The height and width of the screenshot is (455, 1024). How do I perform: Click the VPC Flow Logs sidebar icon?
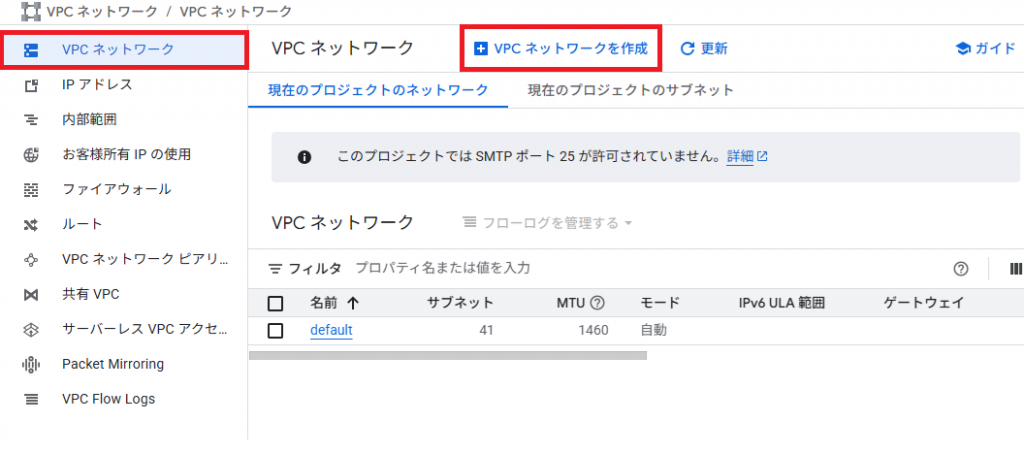click(x=31, y=399)
